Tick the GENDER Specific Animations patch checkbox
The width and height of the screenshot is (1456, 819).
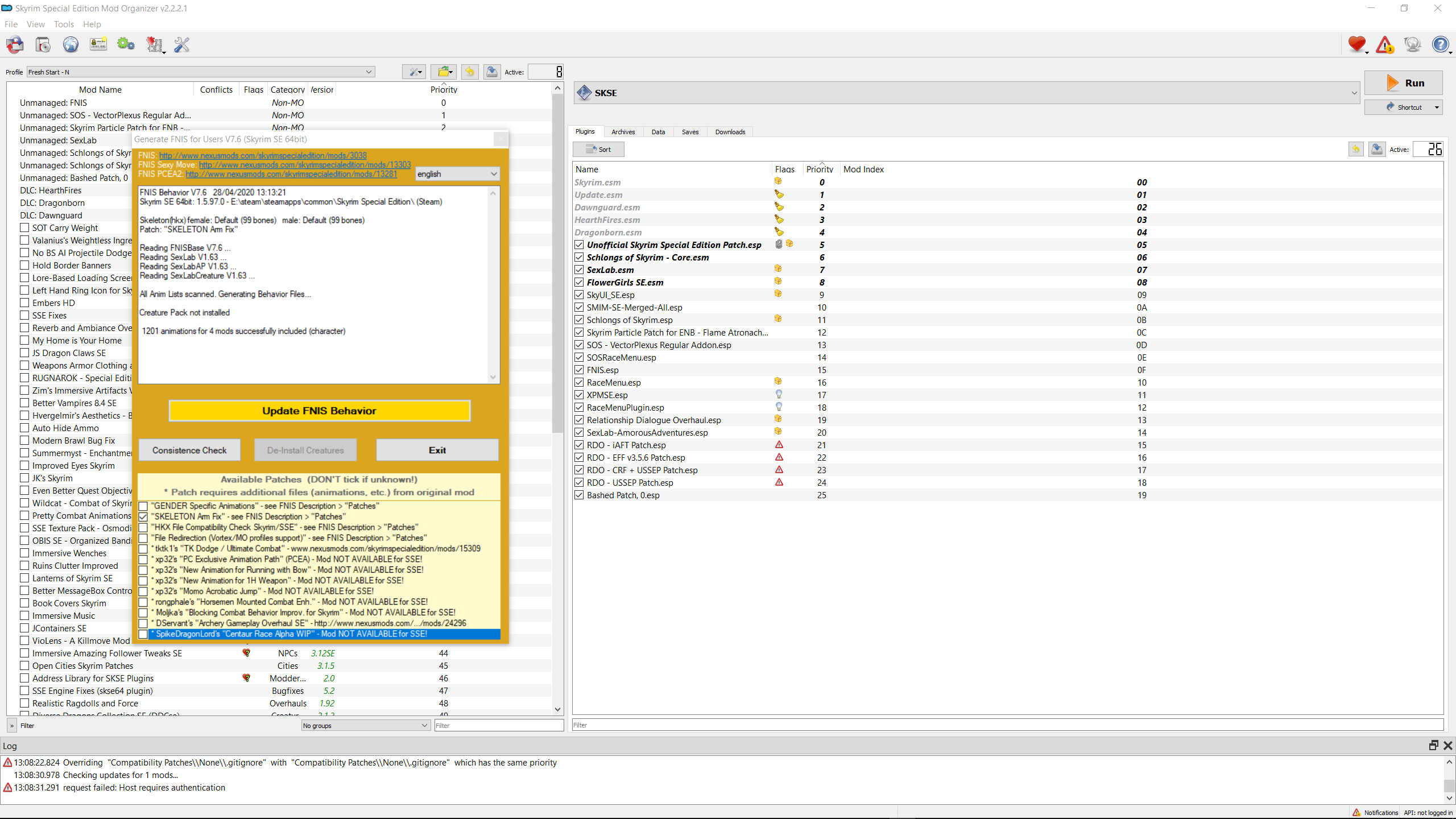143,506
